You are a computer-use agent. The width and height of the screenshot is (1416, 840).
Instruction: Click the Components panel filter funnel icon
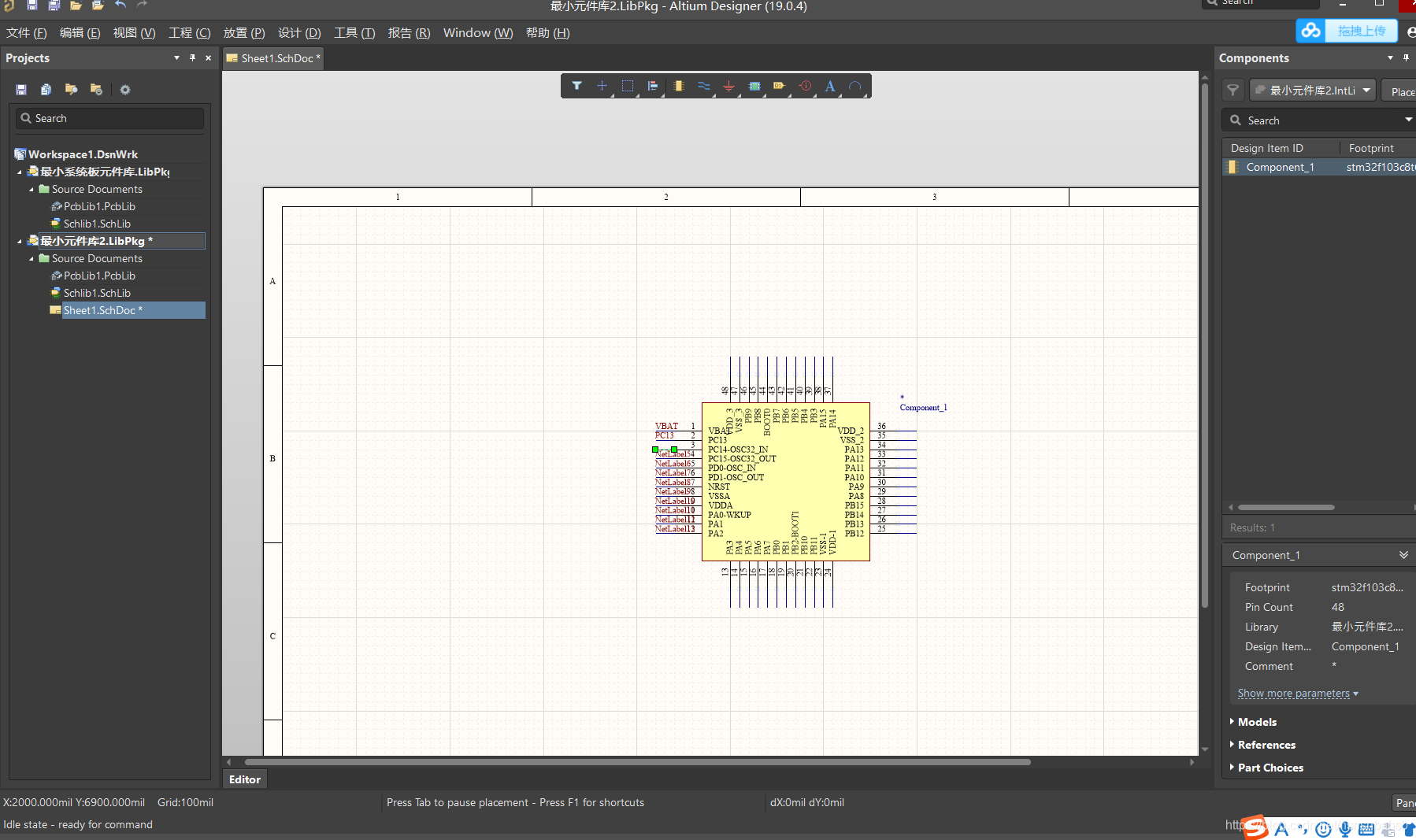pos(1233,91)
